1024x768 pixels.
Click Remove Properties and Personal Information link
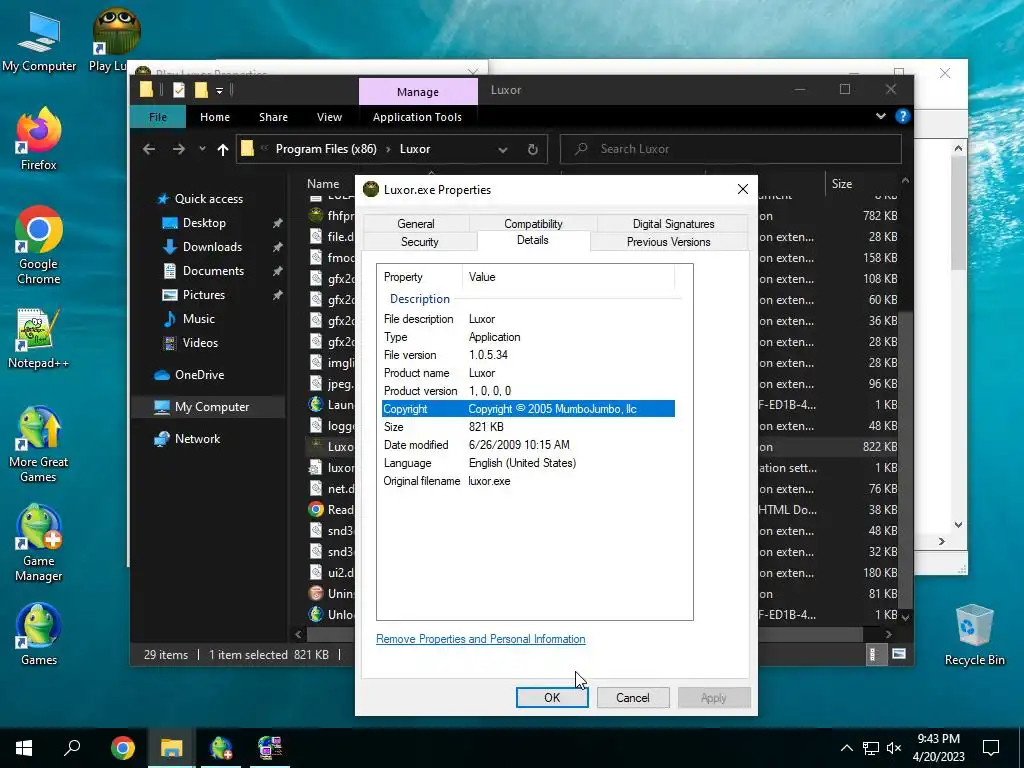[x=481, y=639]
